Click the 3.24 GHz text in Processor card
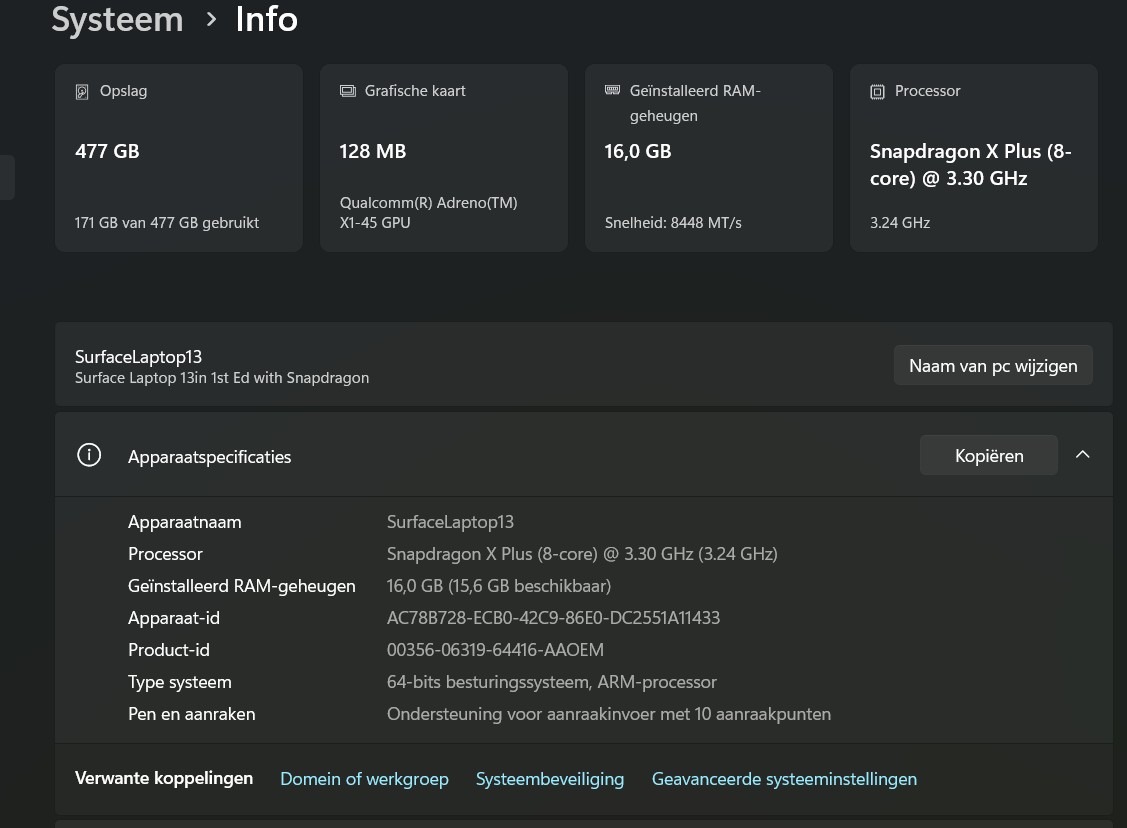Viewport: 1127px width, 828px height. pos(900,223)
